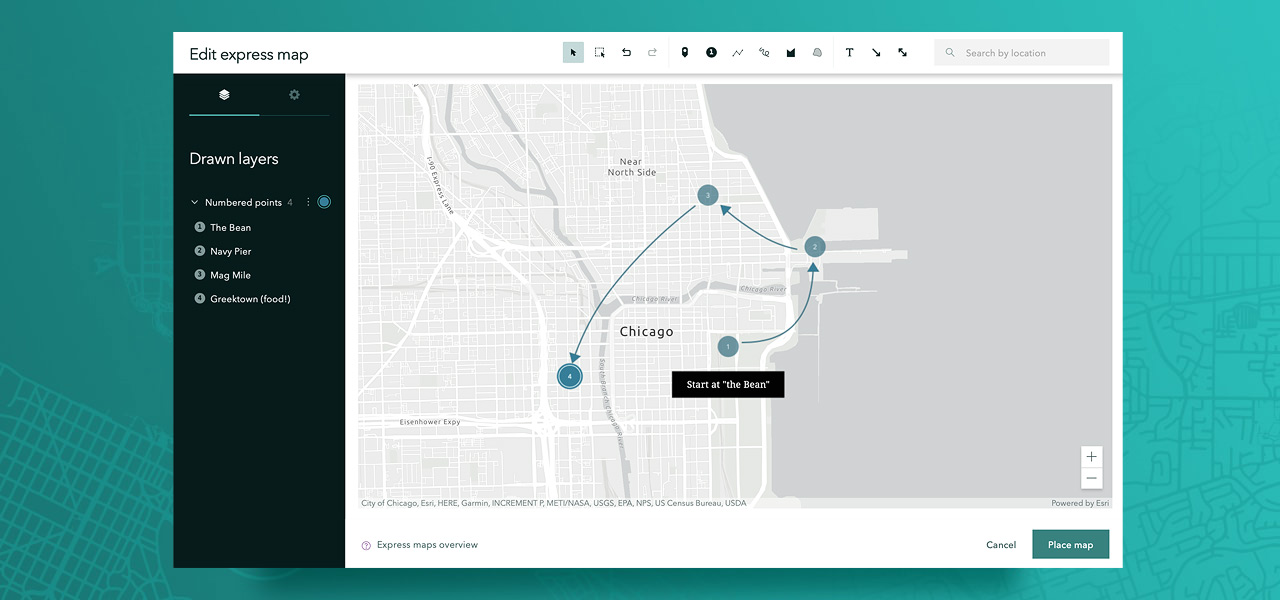This screenshot has height=600, width=1280.
Task: Choose the marquee box select tool
Action: click(600, 53)
